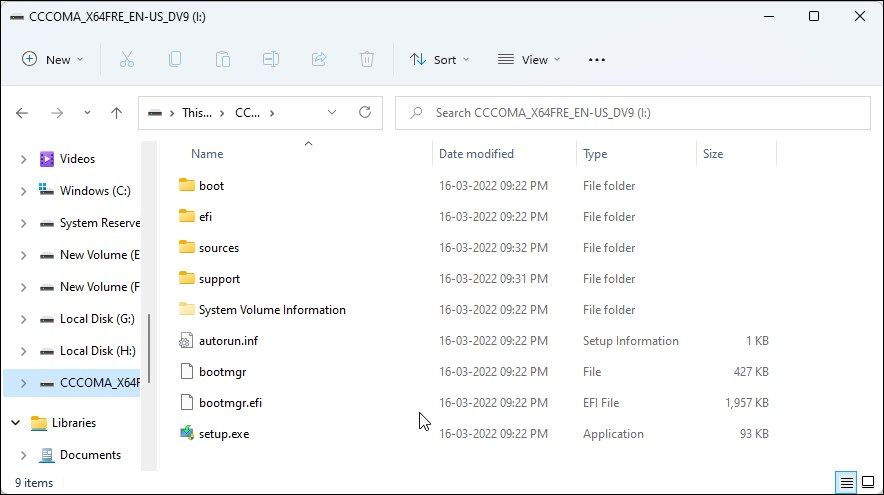Click 'EFI File' type cell

pyautogui.click(x=600, y=403)
